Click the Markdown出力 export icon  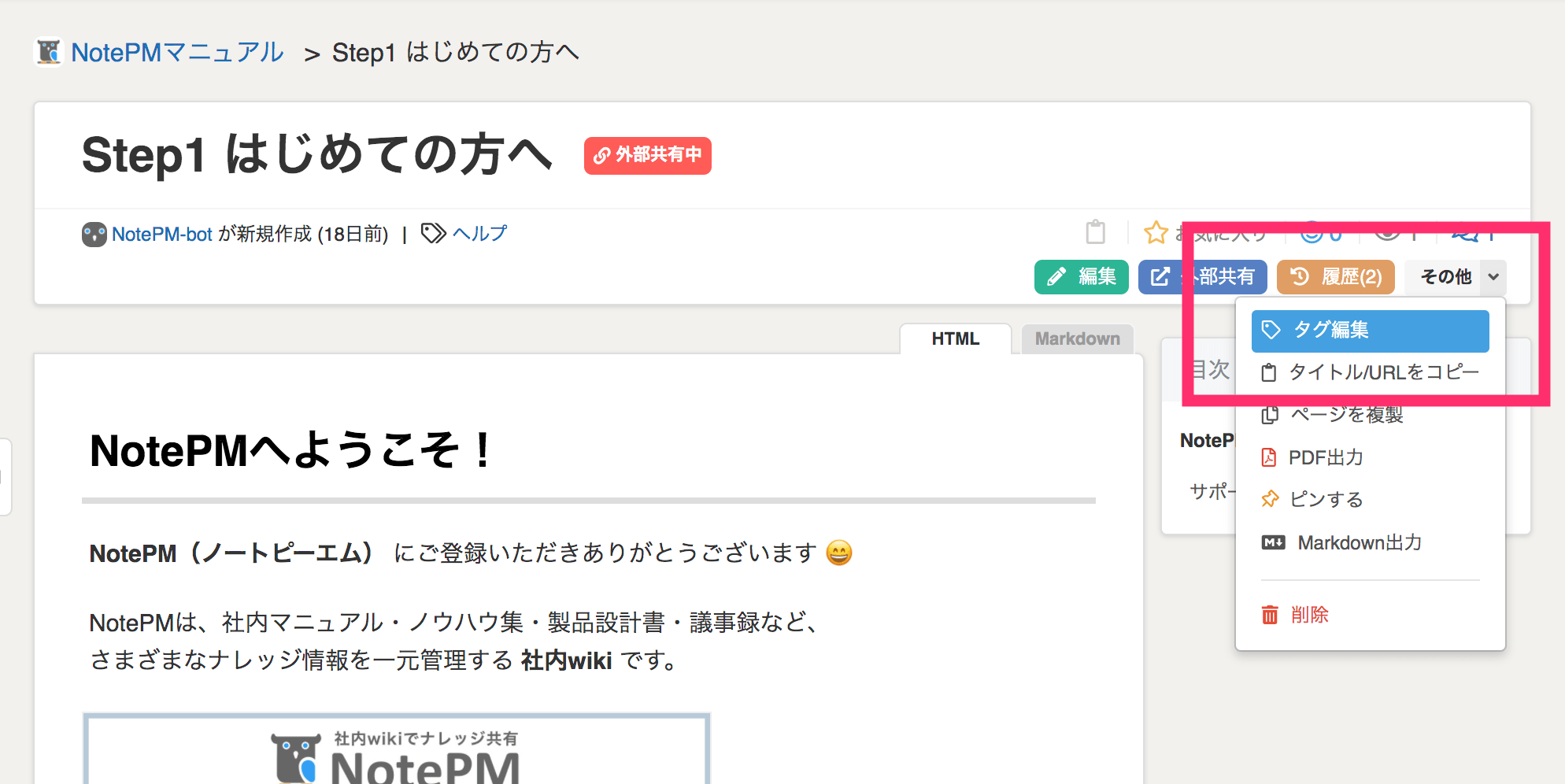[x=1272, y=542]
